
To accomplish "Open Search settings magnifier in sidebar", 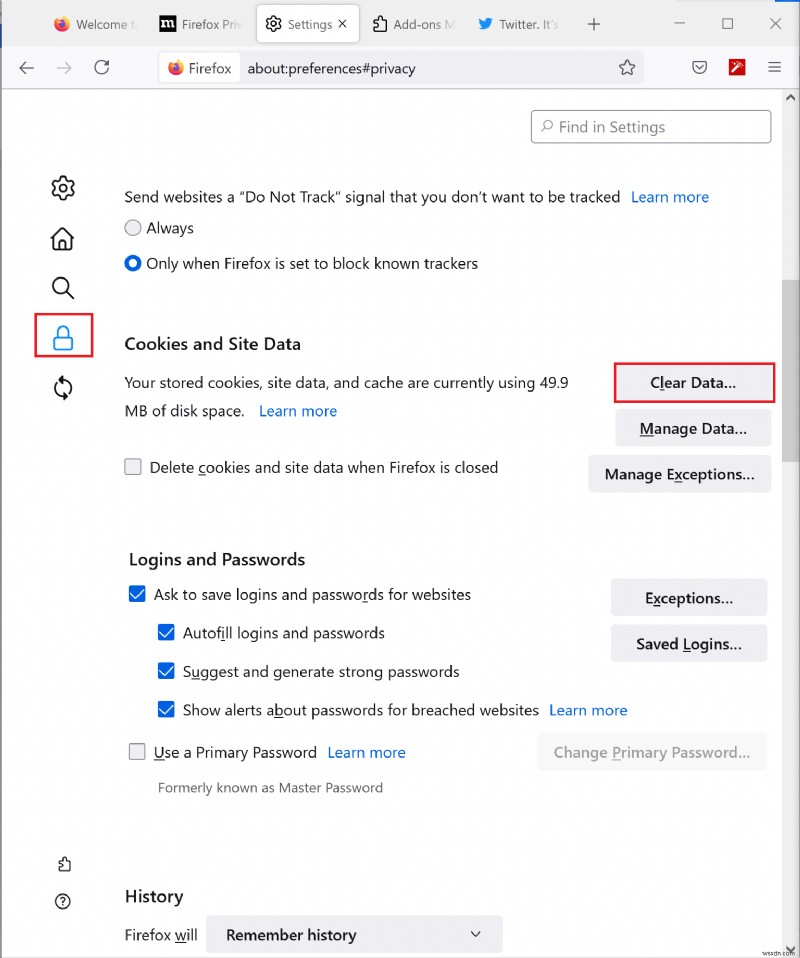I will 63,289.
